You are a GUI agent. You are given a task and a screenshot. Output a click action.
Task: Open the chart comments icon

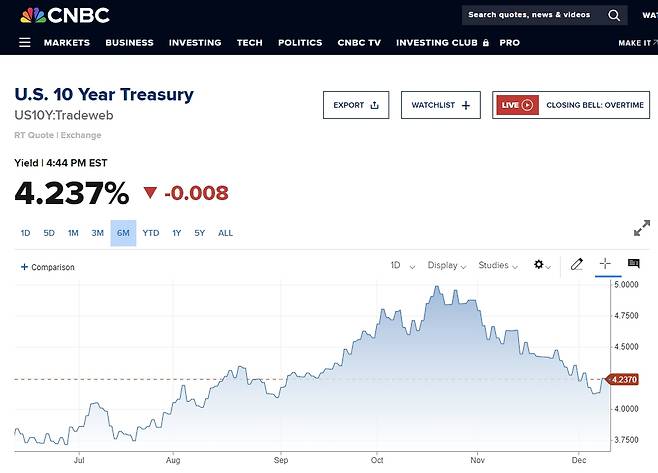click(633, 264)
